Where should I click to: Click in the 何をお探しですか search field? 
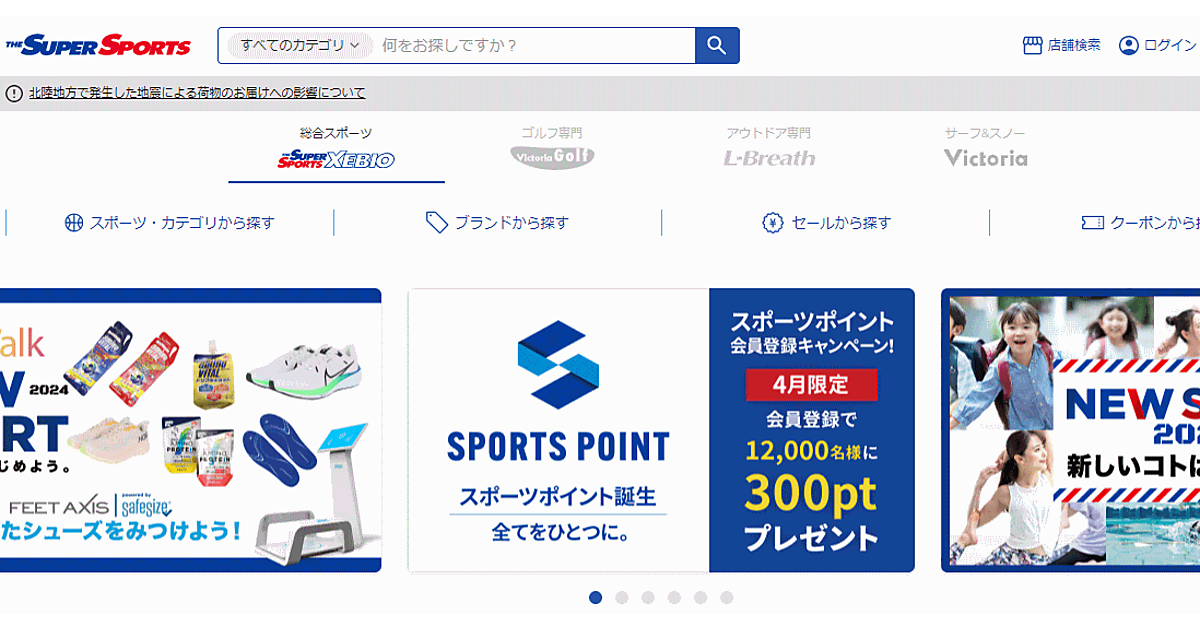[x=535, y=45]
